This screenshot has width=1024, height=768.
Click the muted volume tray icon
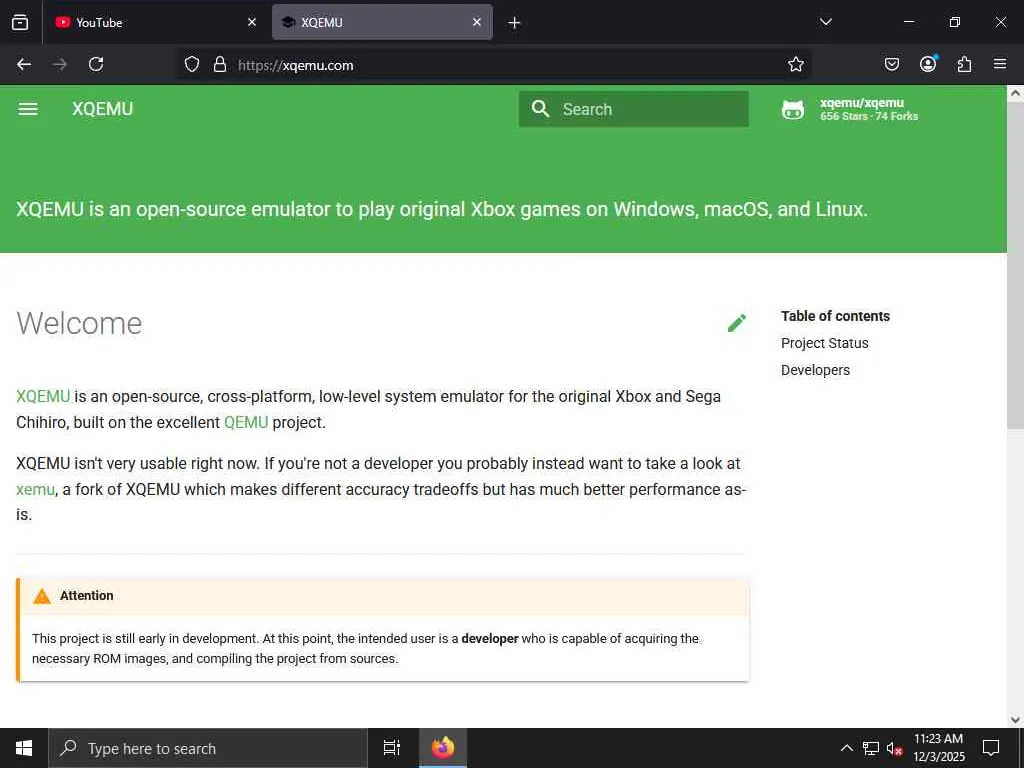pos(894,748)
